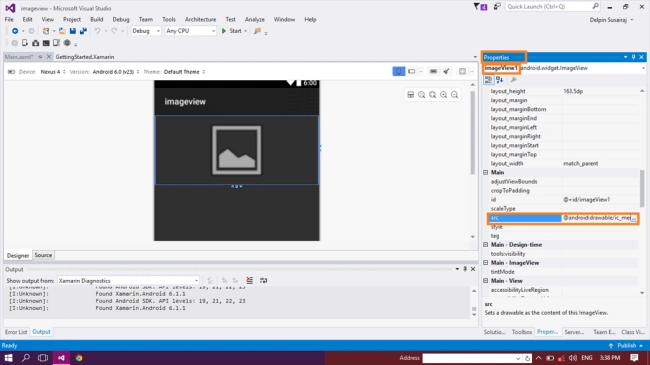Switch designer to landscape orientation
Screen dimensions: 650x365
[412, 71]
